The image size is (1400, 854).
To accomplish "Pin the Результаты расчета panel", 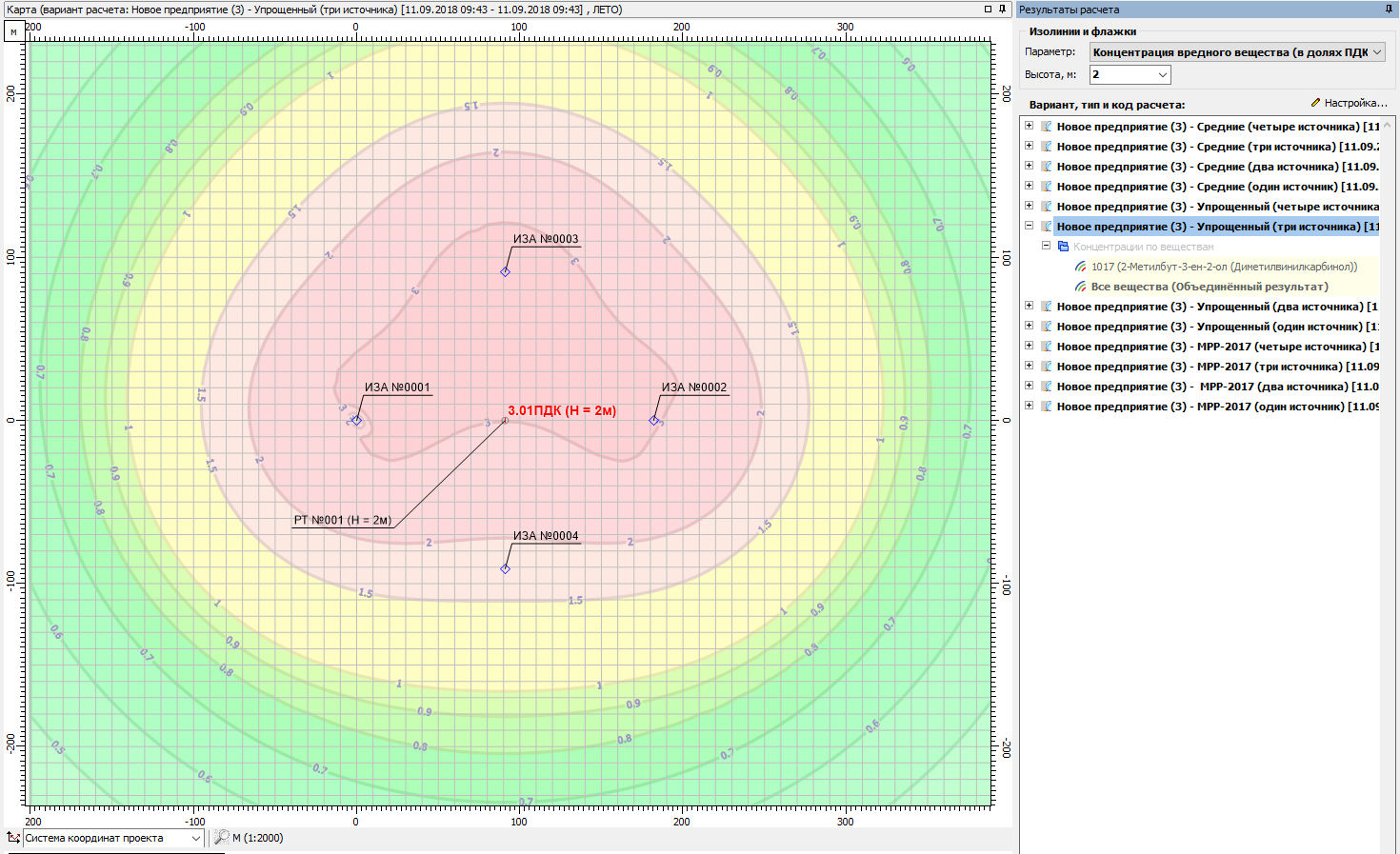I will 1389,9.
